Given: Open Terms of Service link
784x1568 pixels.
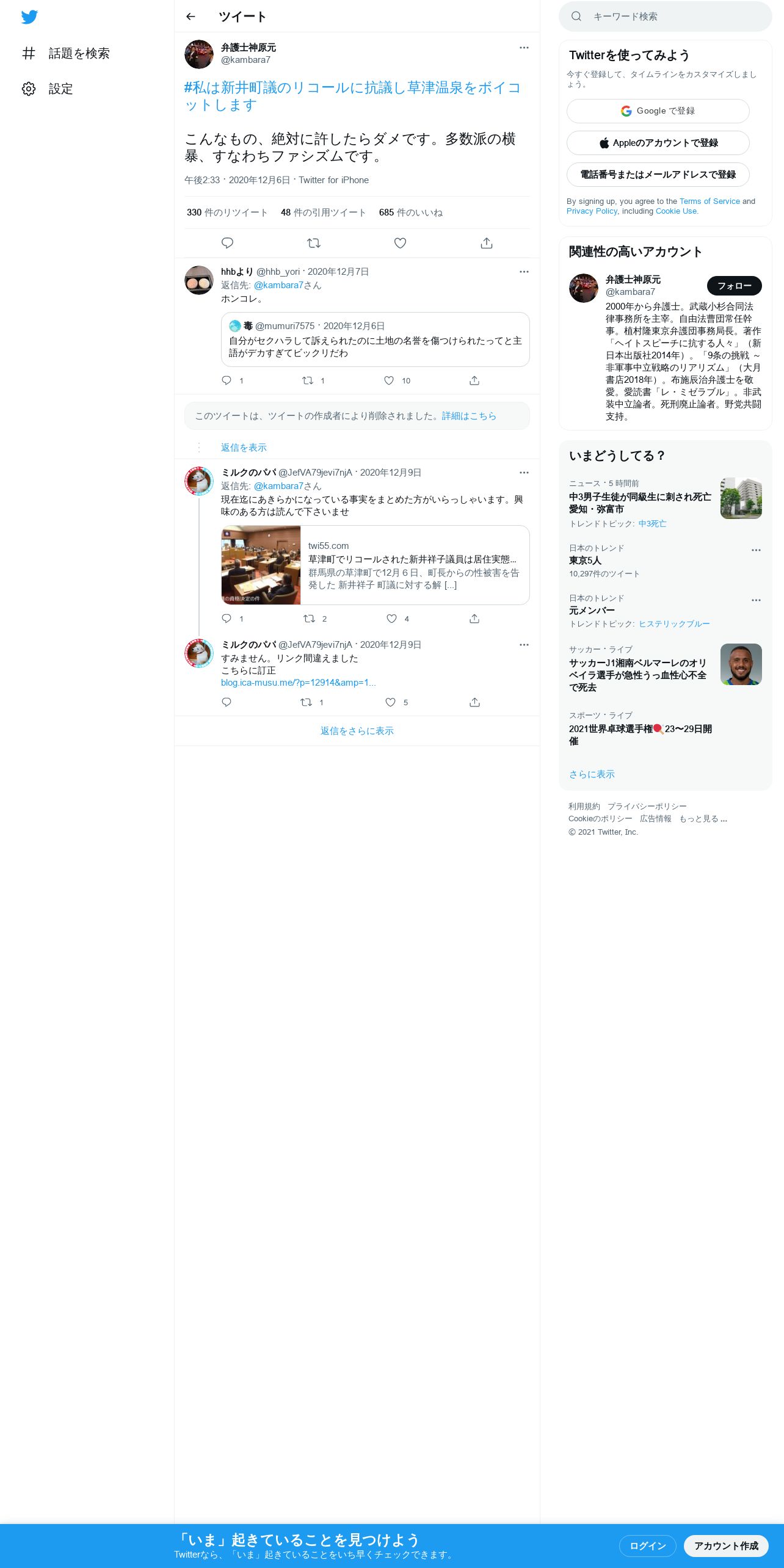Looking at the screenshot, I should click(710, 201).
